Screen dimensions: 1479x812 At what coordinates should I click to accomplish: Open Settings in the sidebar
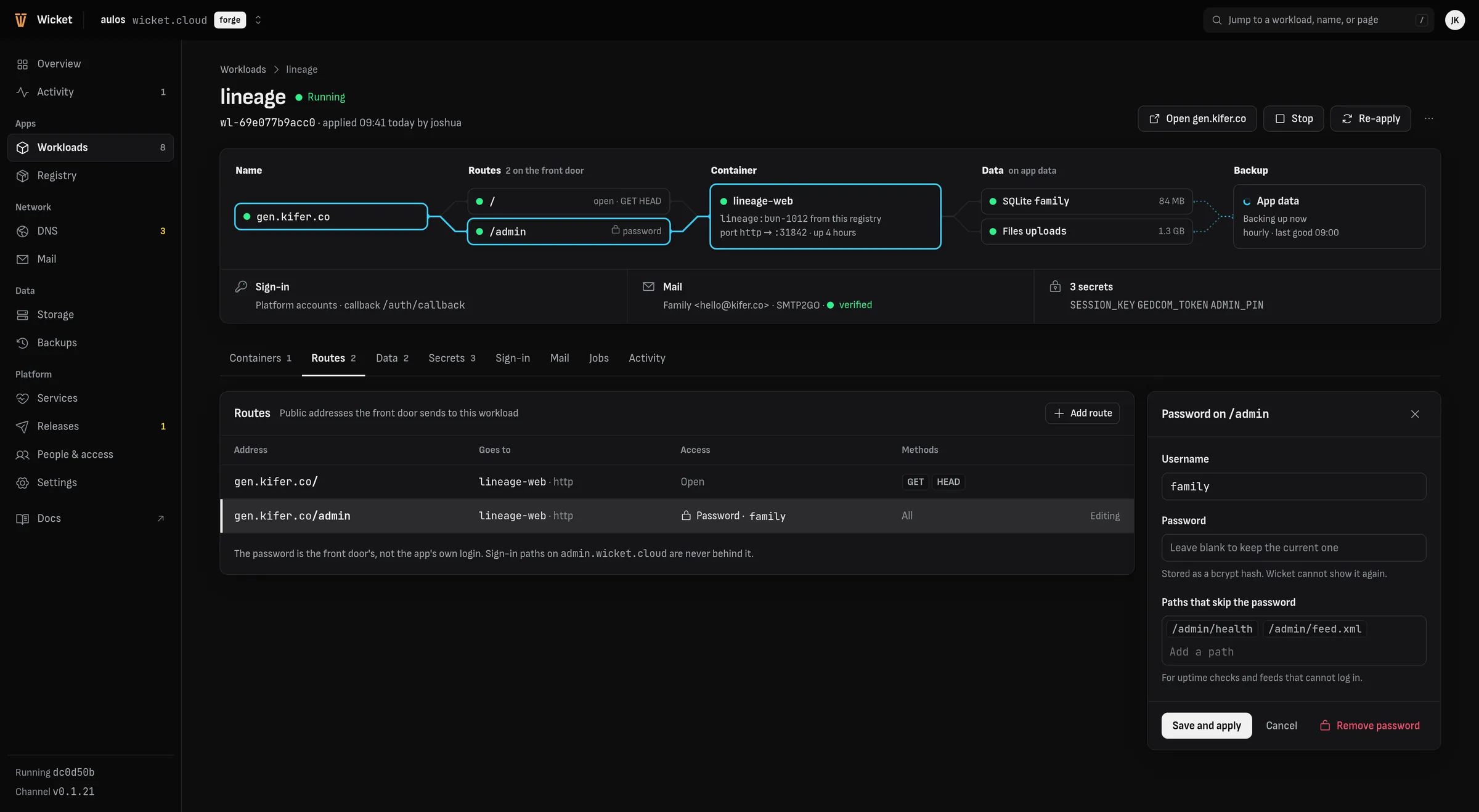click(90, 482)
